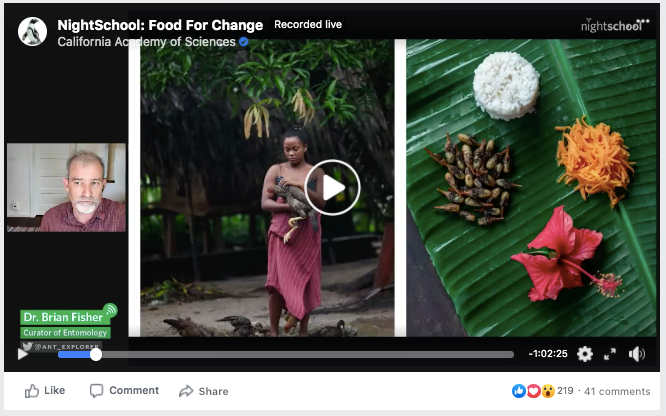Click the Wow reaction emoji

coord(547,391)
